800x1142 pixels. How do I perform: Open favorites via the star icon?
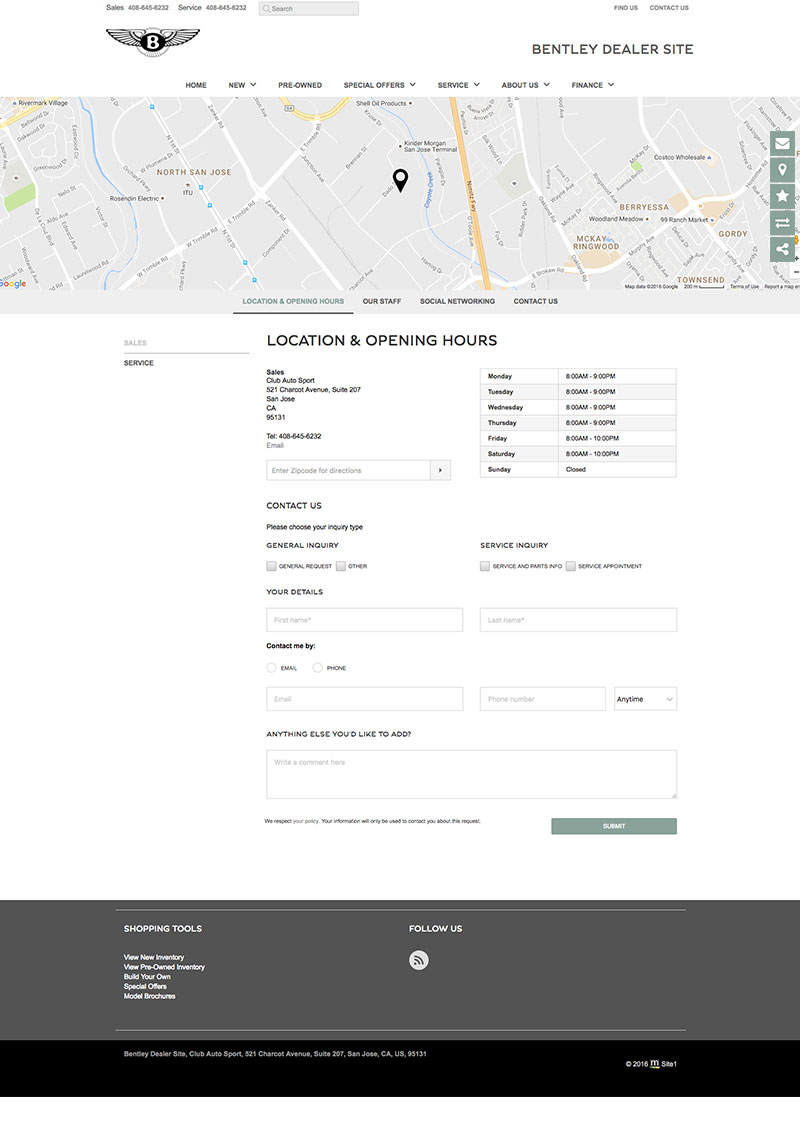(x=783, y=197)
